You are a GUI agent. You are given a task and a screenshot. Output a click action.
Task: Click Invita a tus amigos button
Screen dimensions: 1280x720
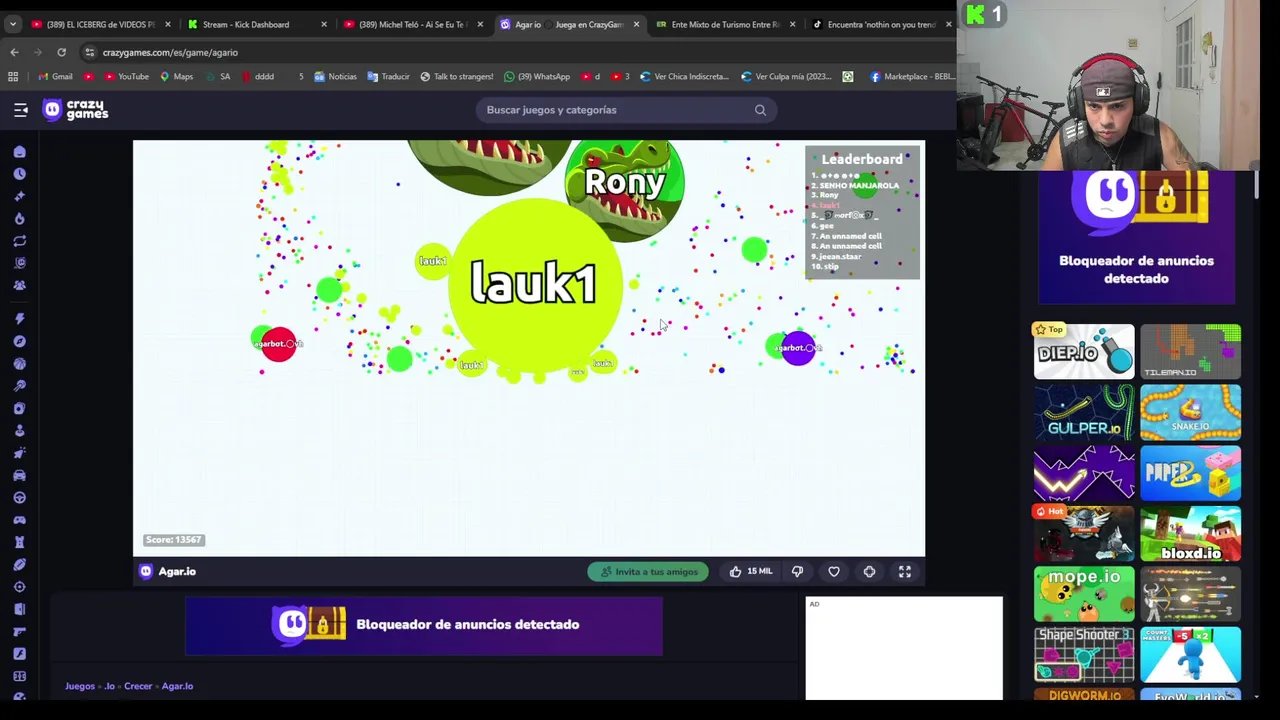[648, 572]
